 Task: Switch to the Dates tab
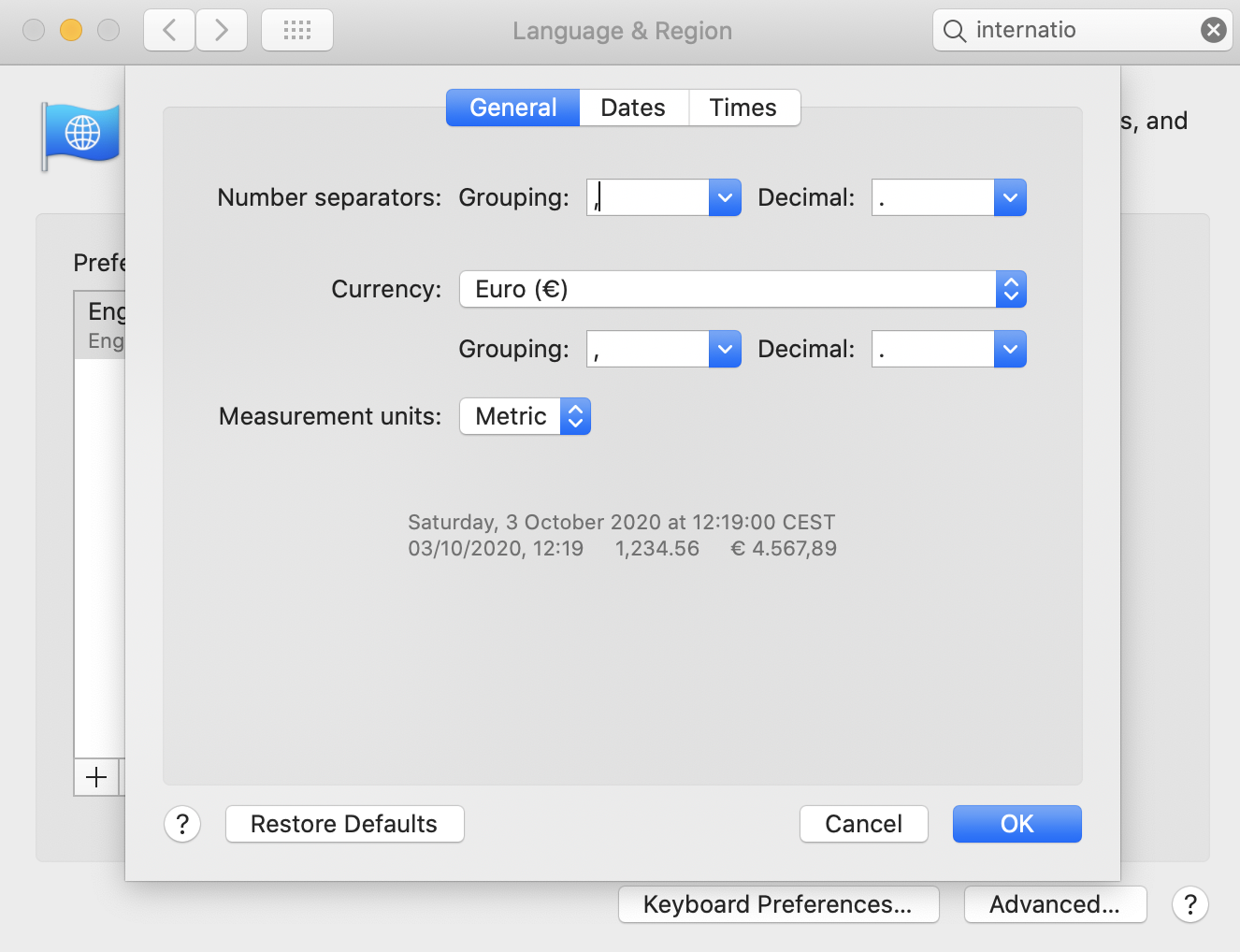(x=633, y=108)
